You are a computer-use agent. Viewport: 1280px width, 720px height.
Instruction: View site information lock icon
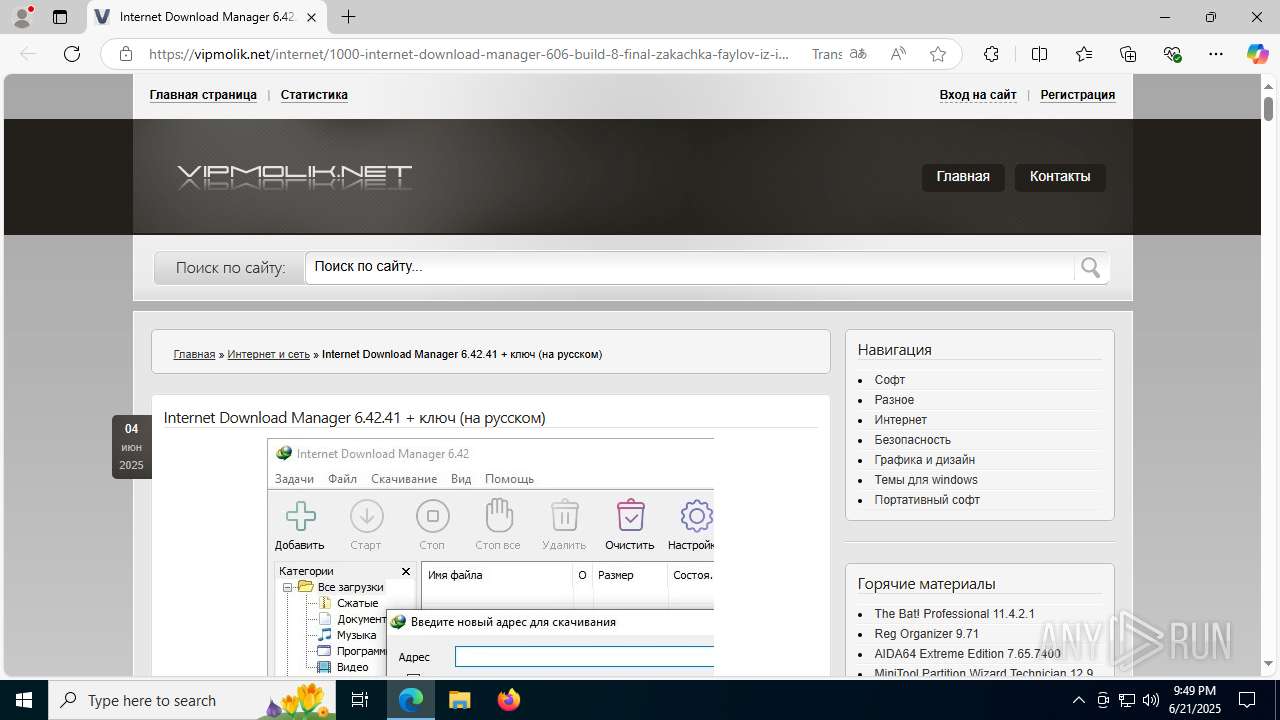126,54
